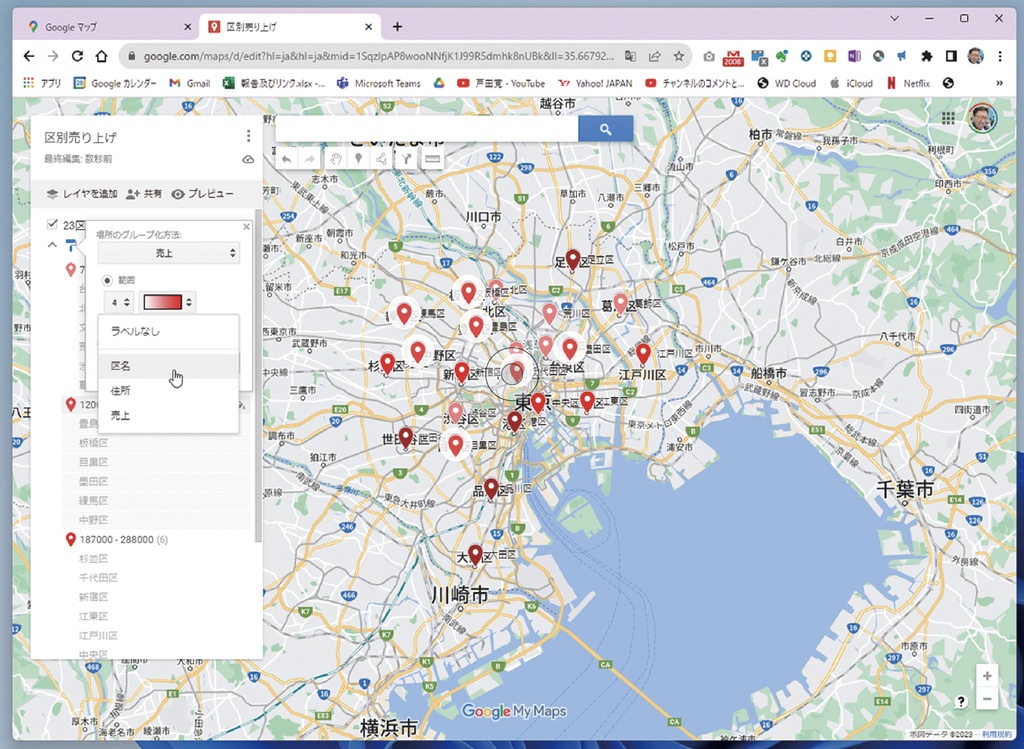Select the add marker tool
This screenshot has width=1024, height=749.
click(358, 159)
